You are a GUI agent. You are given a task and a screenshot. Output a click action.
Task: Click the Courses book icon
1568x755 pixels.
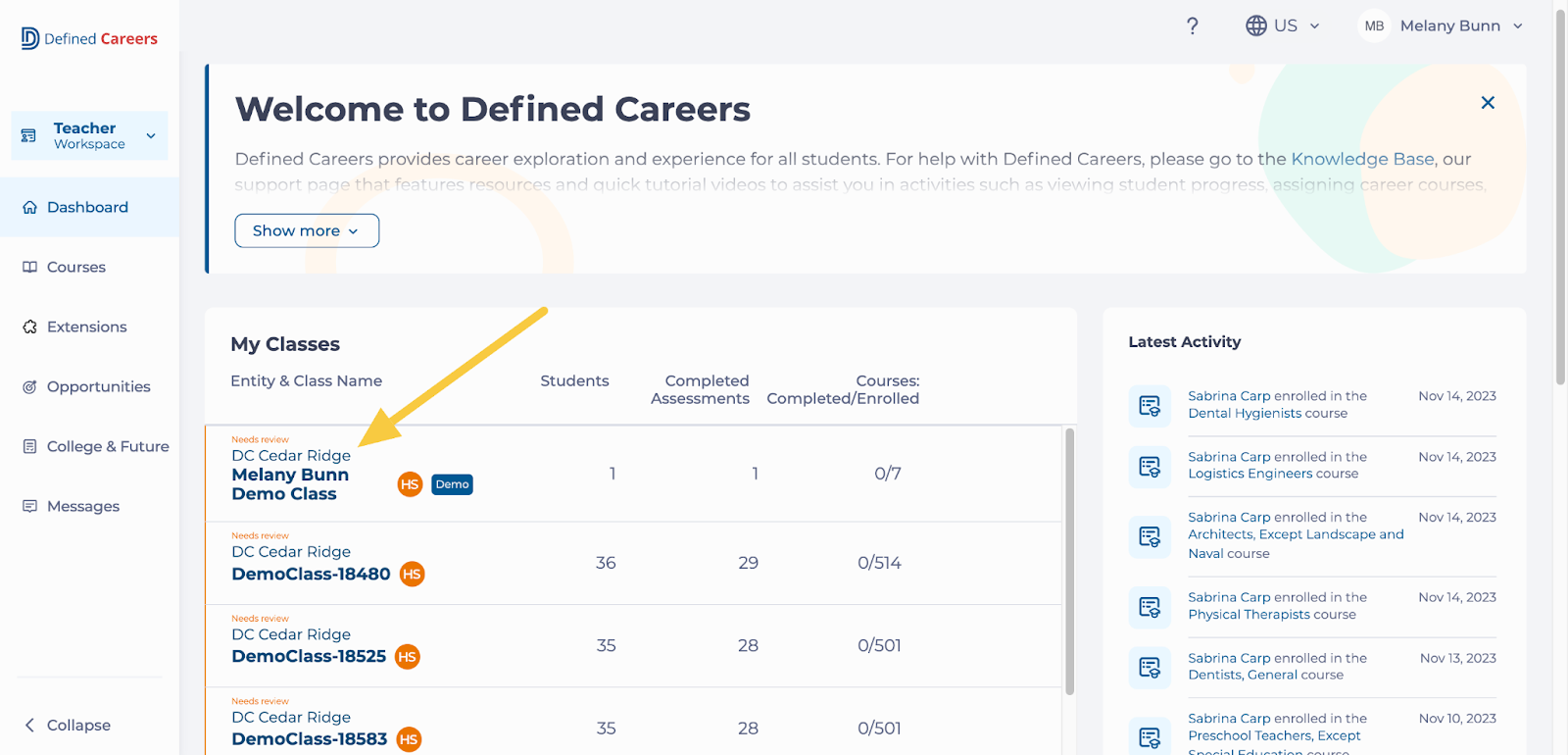click(29, 267)
